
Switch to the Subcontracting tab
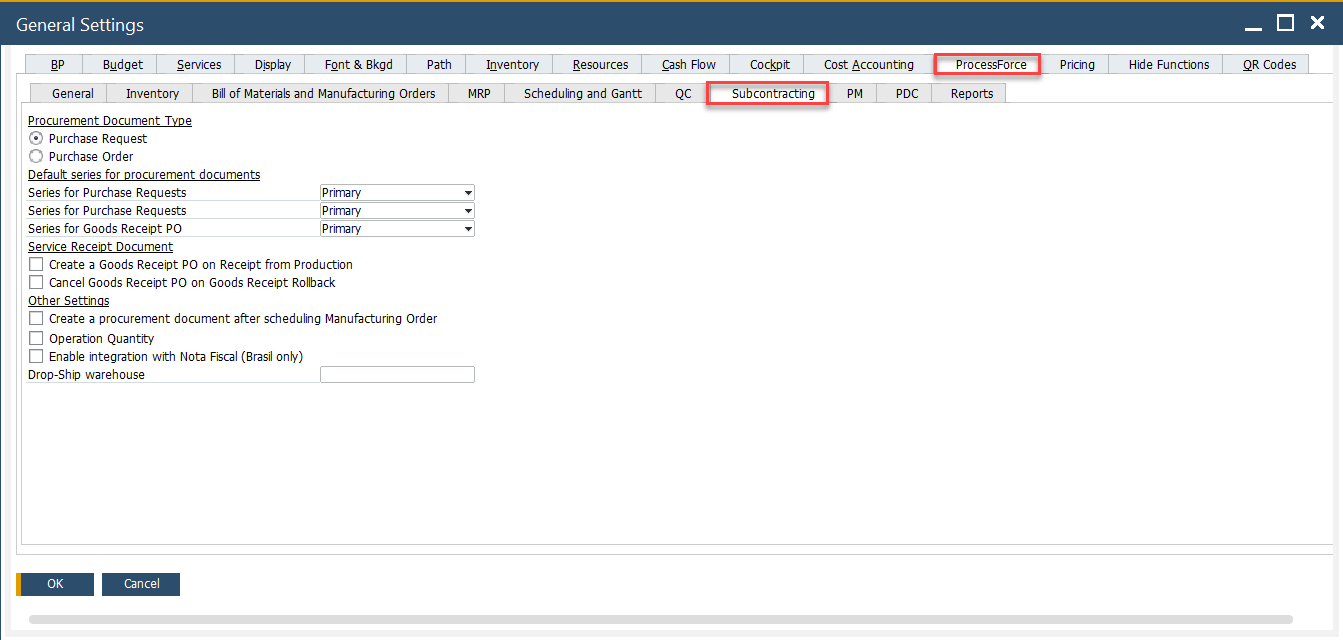coord(767,93)
